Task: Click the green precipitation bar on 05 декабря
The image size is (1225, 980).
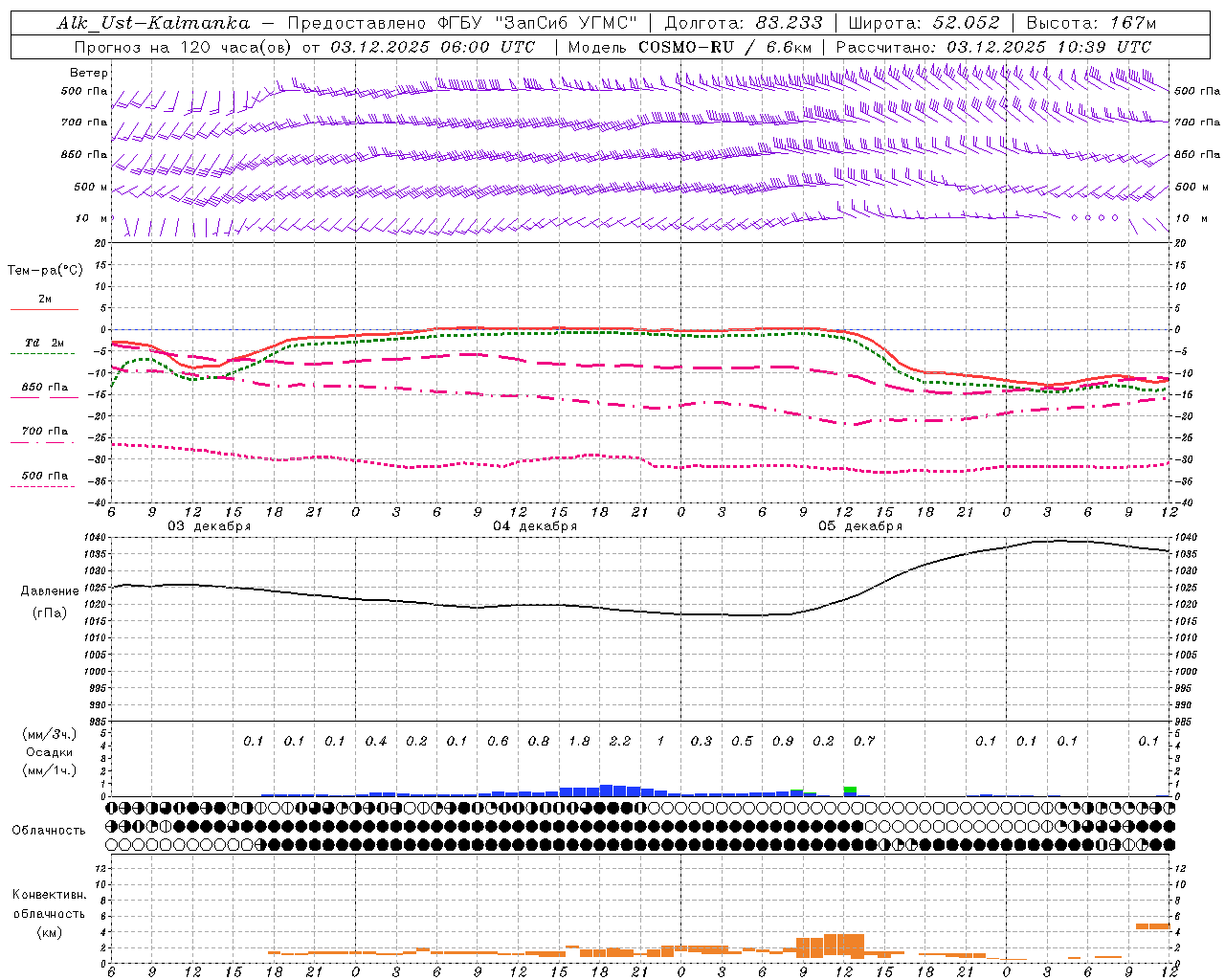Action: pyautogui.click(x=850, y=790)
